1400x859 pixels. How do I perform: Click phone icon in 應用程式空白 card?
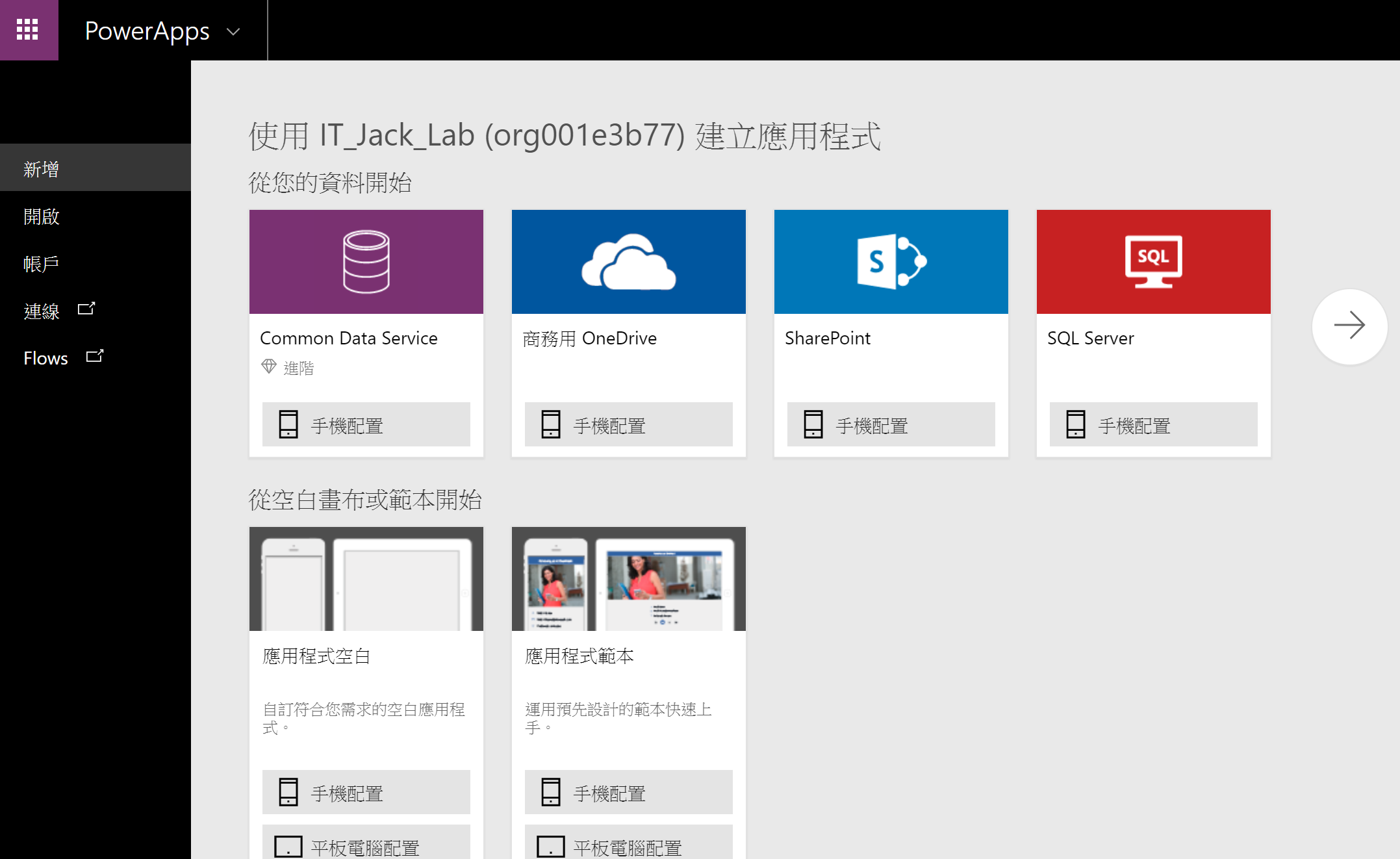click(x=288, y=792)
